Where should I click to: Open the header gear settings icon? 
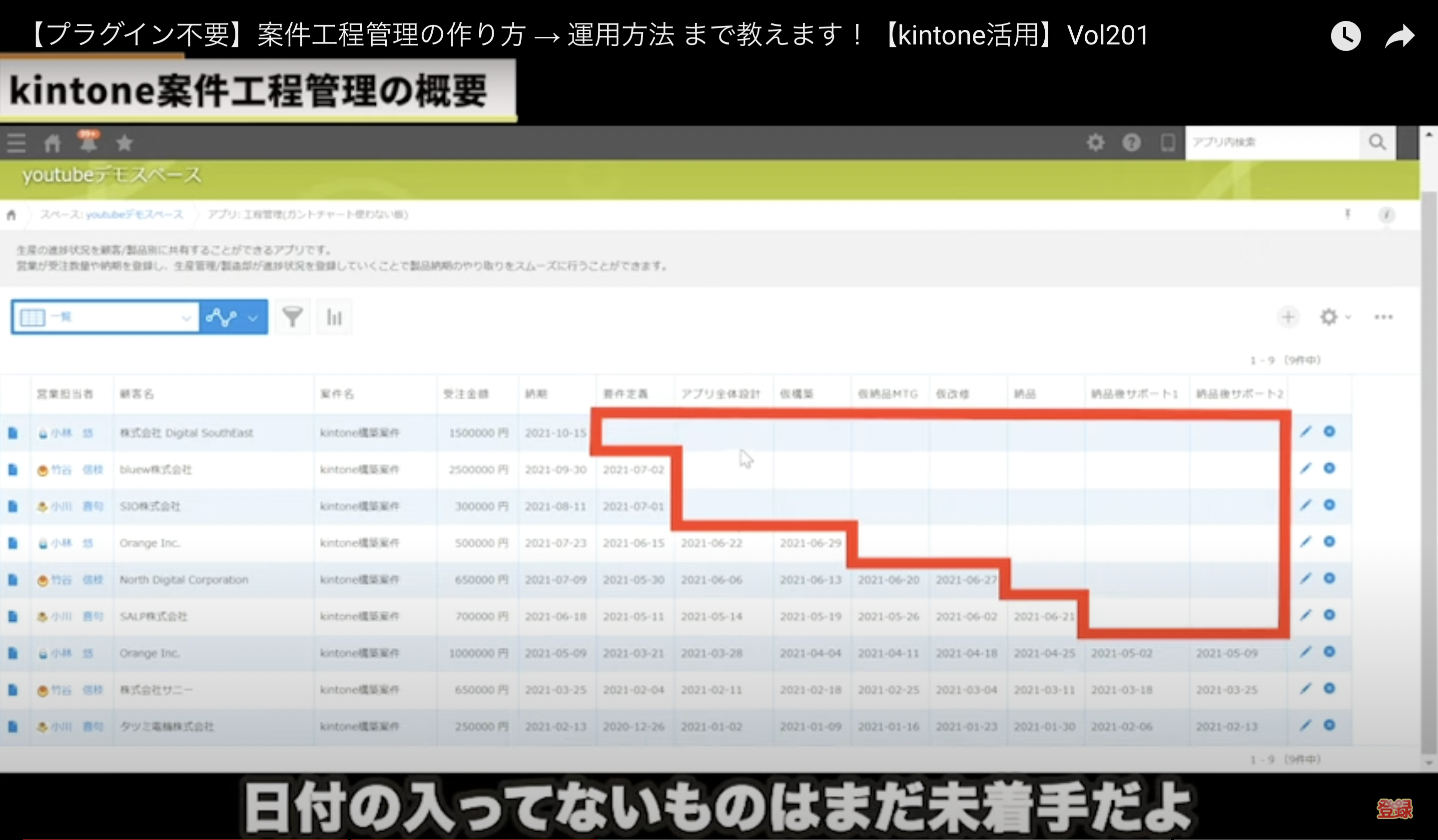(x=1095, y=142)
